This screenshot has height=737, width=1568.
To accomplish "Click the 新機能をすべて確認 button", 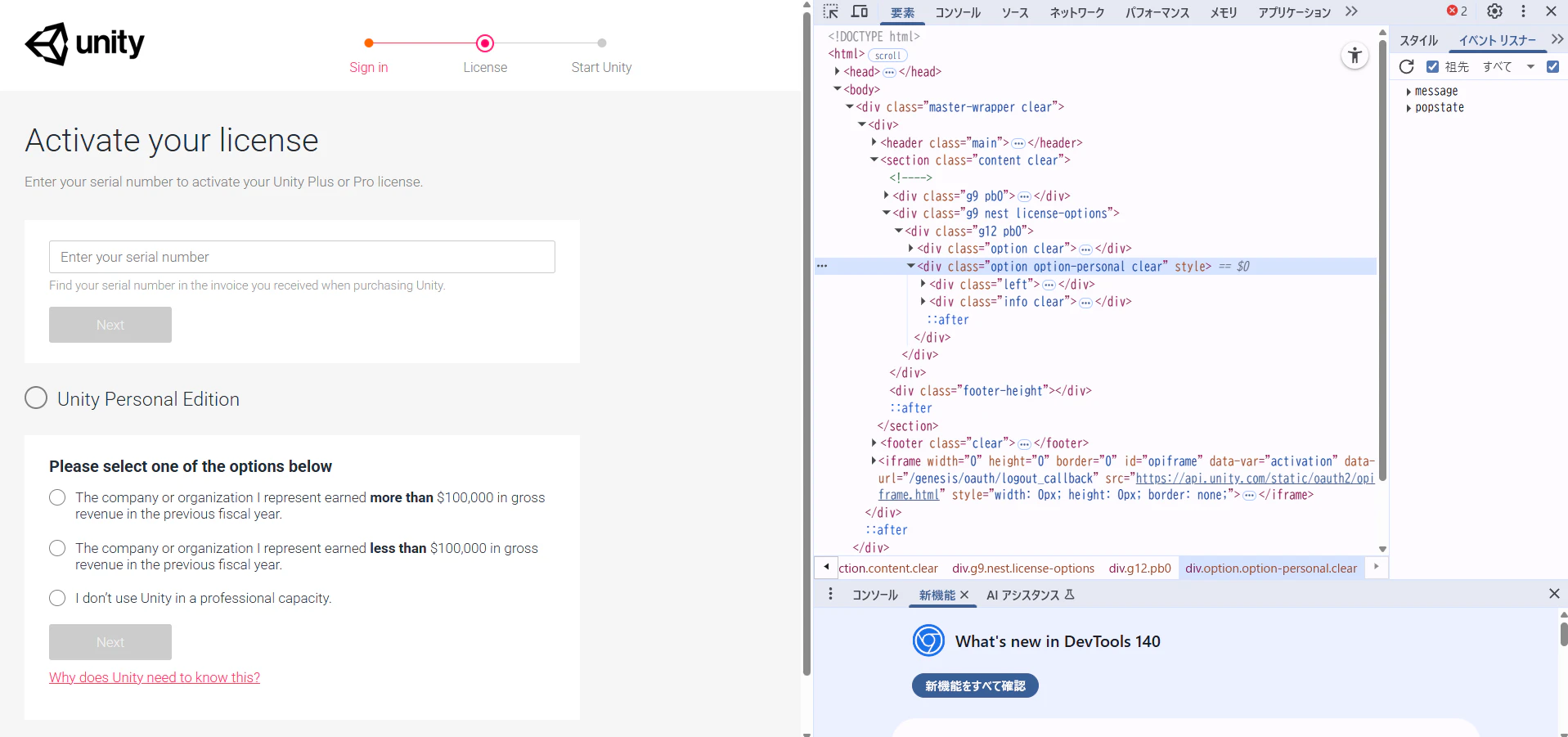I will [975, 685].
